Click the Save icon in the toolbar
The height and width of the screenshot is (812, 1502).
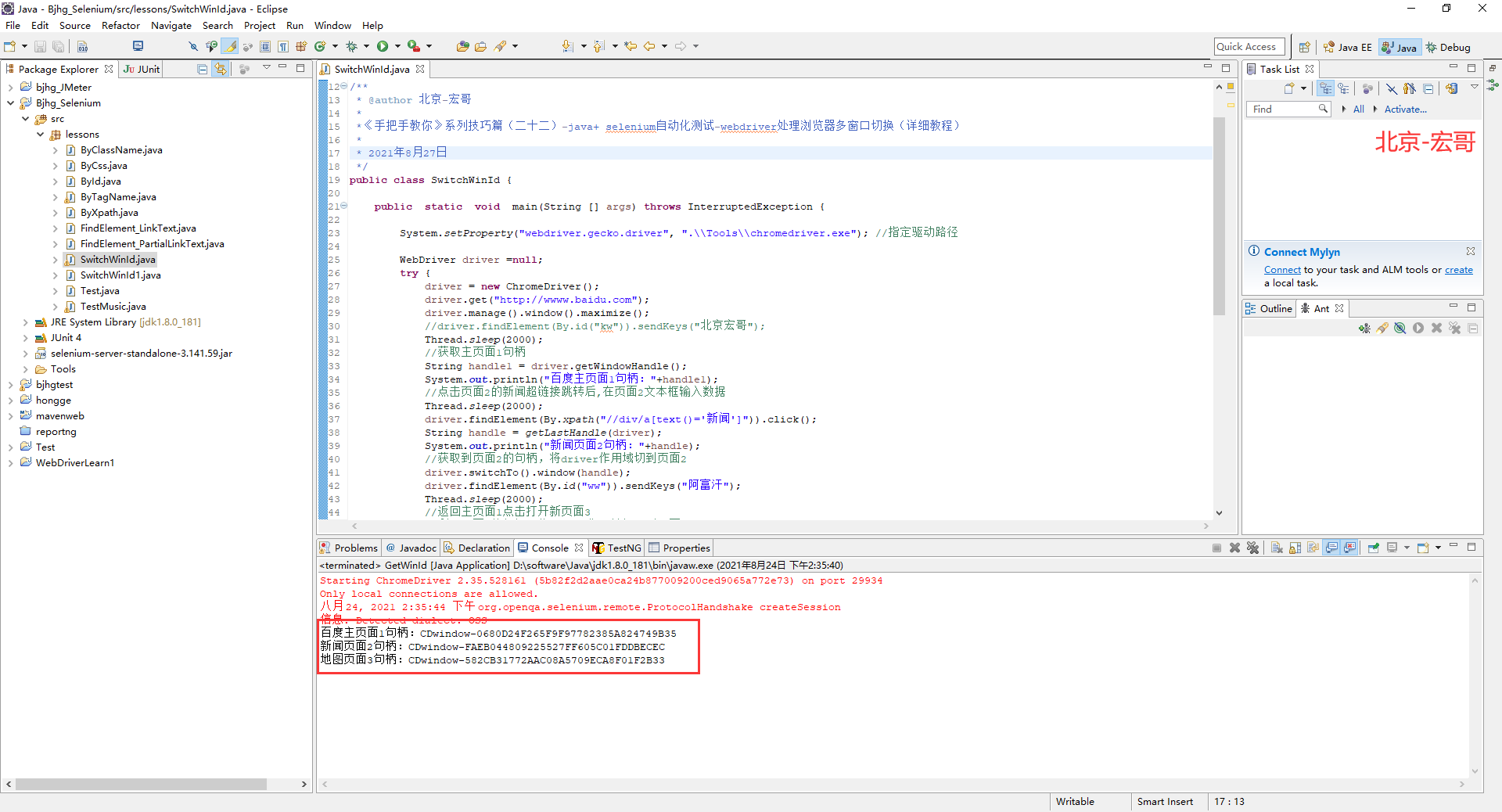pos(40,46)
